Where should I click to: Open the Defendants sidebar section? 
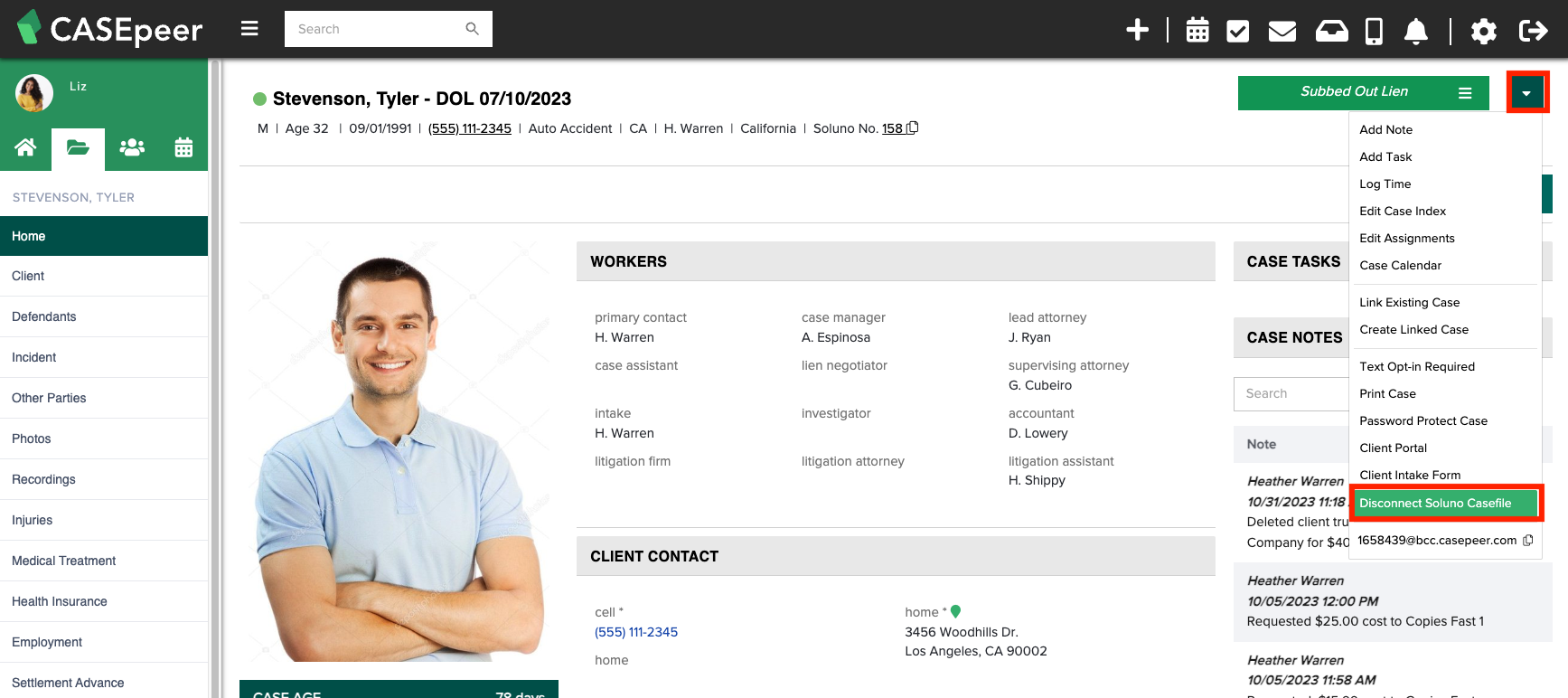(x=104, y=316)
